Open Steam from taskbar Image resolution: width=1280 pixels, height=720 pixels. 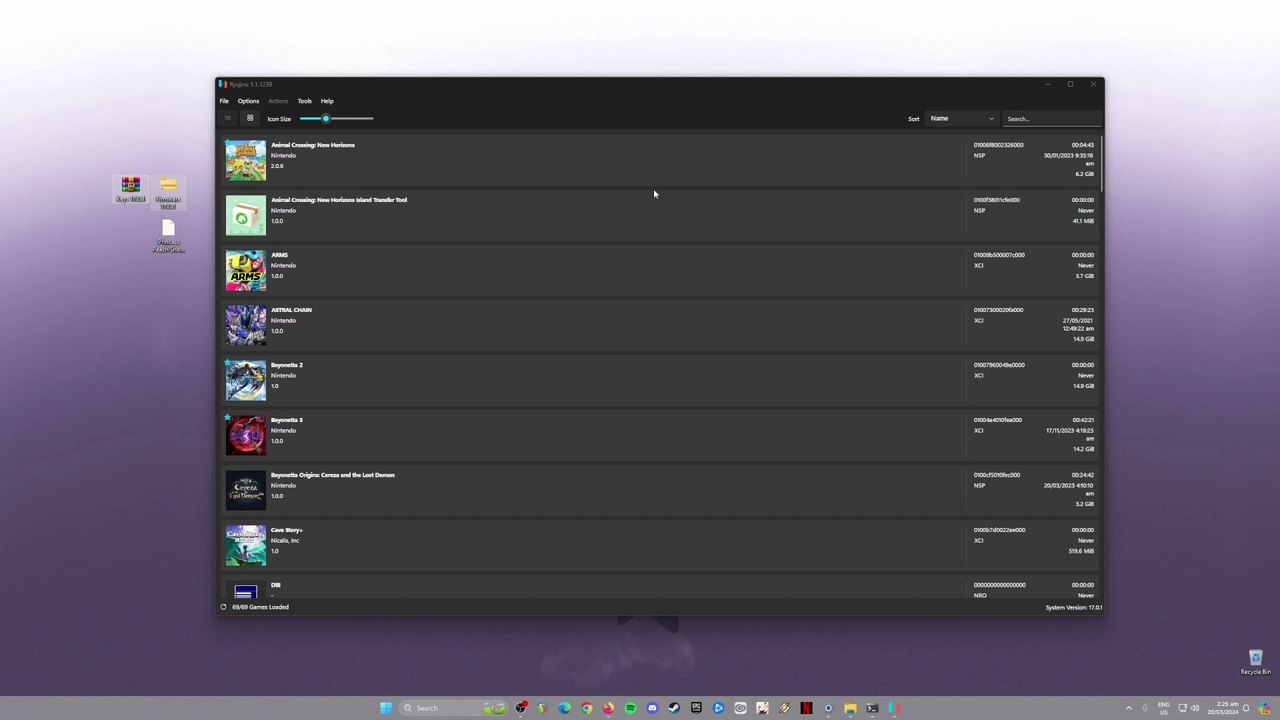click(x=674, y=708)
